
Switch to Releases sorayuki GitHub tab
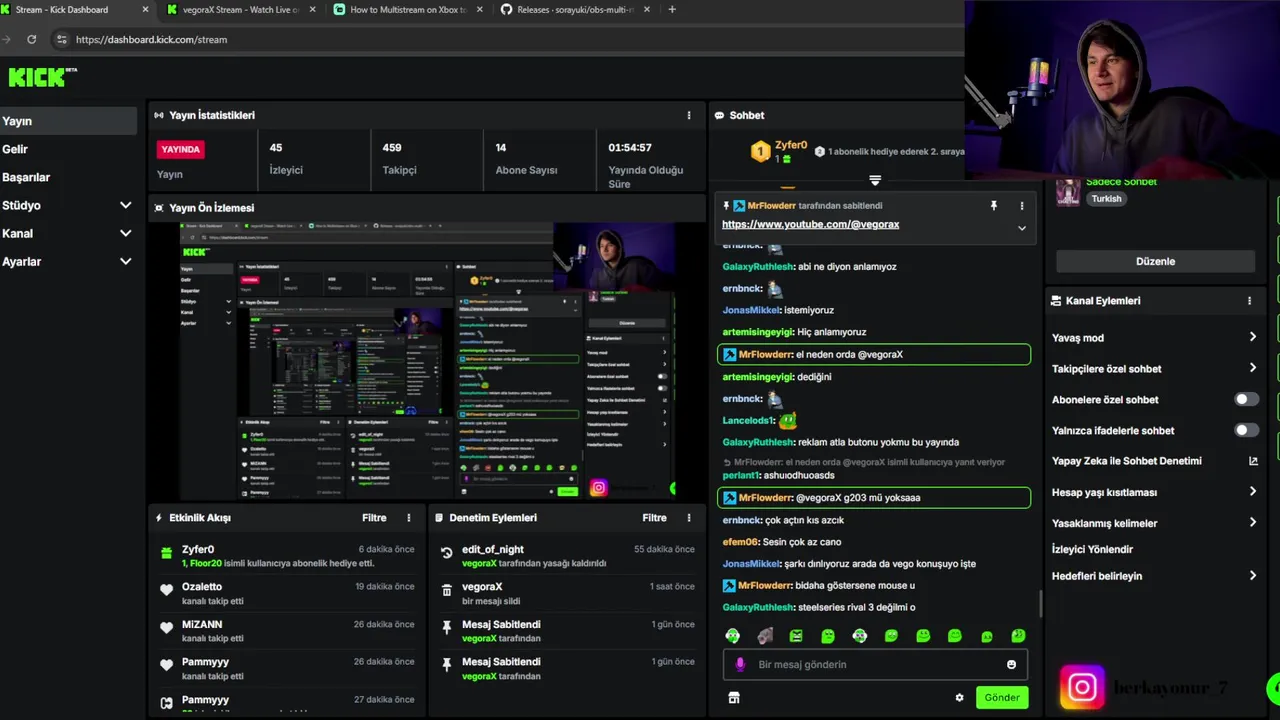coord(575,10)
